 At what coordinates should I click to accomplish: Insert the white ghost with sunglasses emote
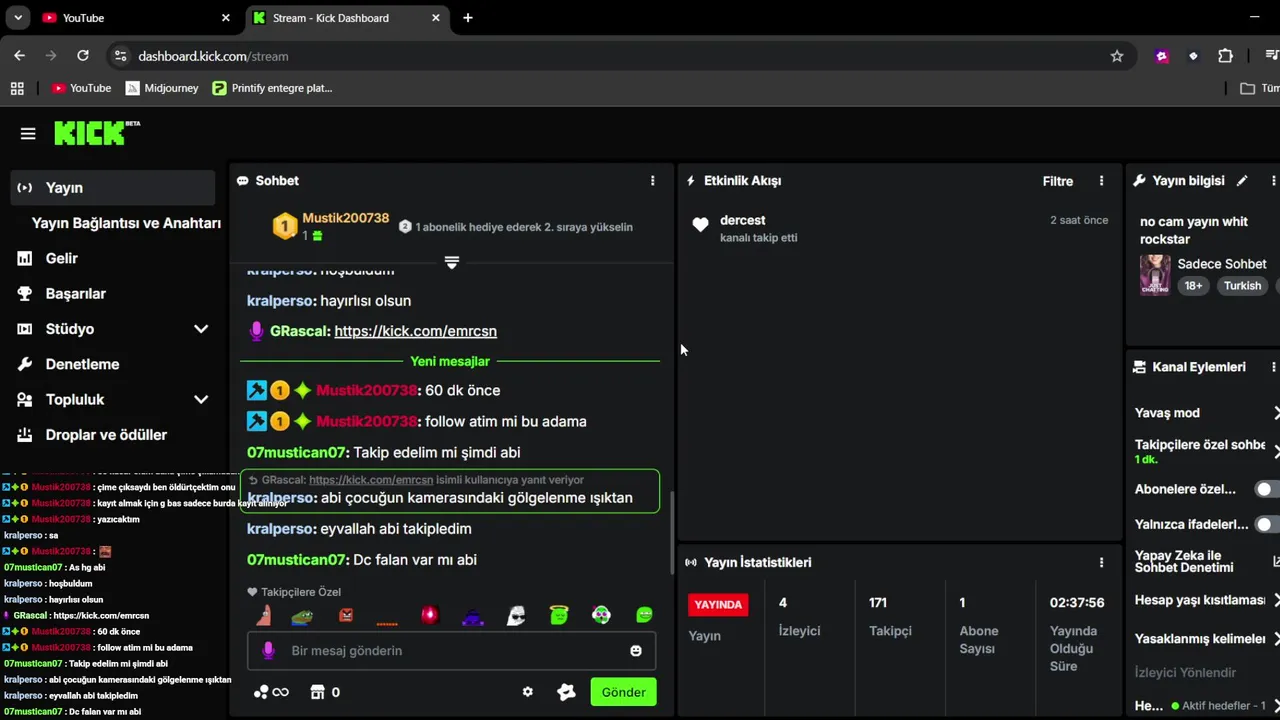click(516, 615)
